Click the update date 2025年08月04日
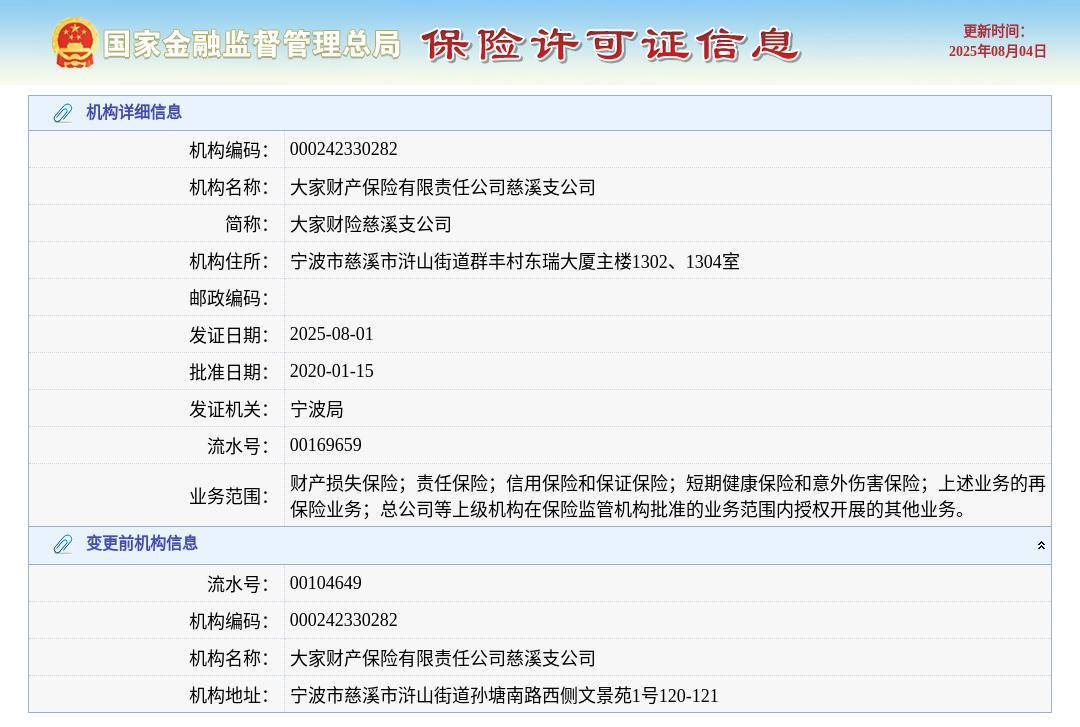This screenshot has width=1080, height=727. pyautogui.click(x=997, y=51)
